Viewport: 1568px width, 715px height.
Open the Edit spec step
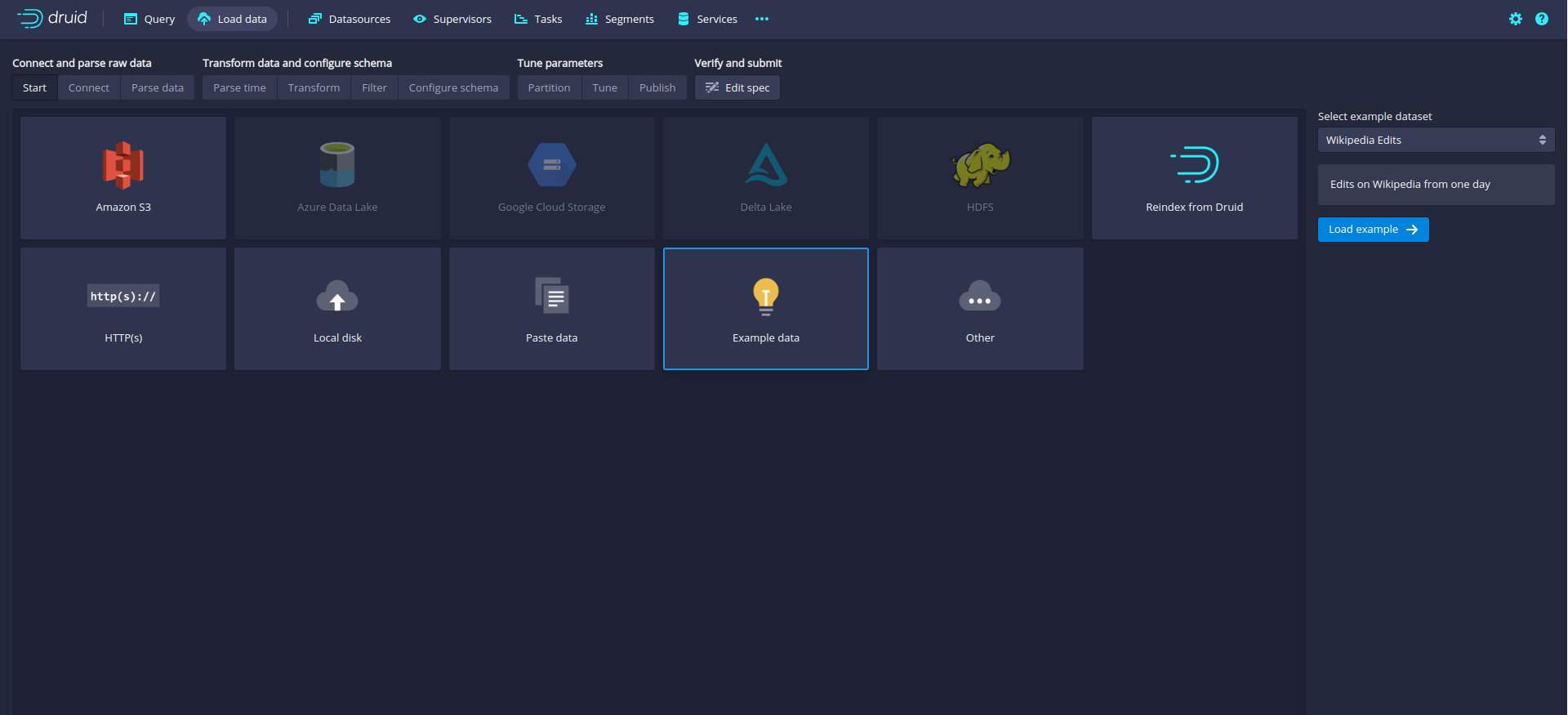[x=737, y=87]
